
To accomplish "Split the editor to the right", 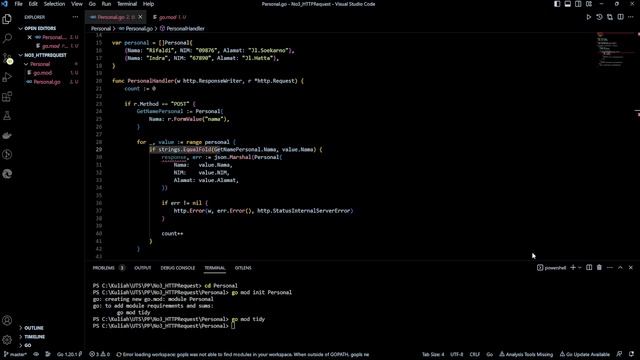I will (620, 17).
